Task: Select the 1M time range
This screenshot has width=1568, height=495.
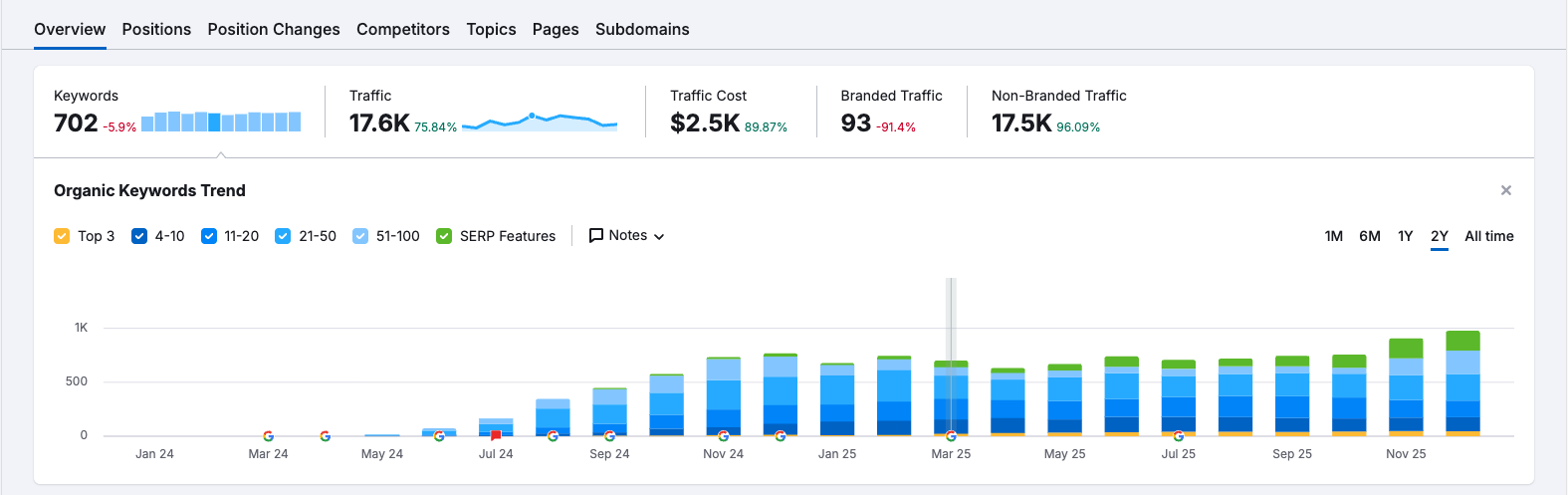Action: pyautogui.click(x=1333, y=236)
